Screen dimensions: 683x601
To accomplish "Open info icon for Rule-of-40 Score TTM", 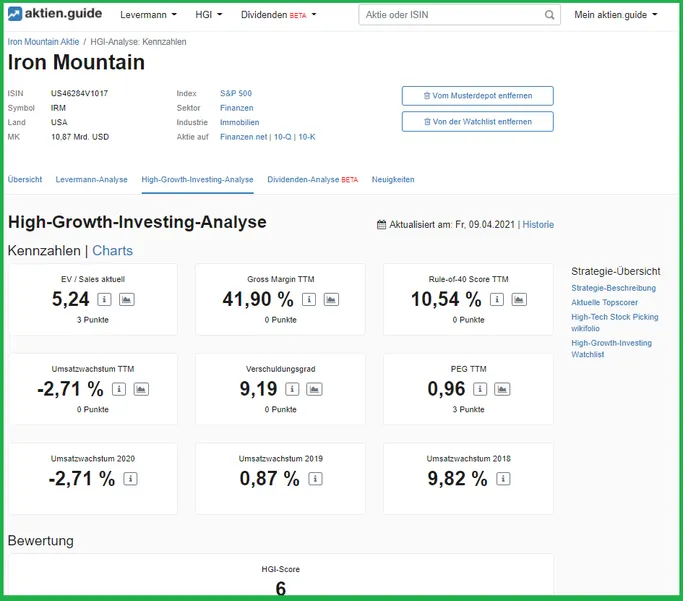I will 497,300.
